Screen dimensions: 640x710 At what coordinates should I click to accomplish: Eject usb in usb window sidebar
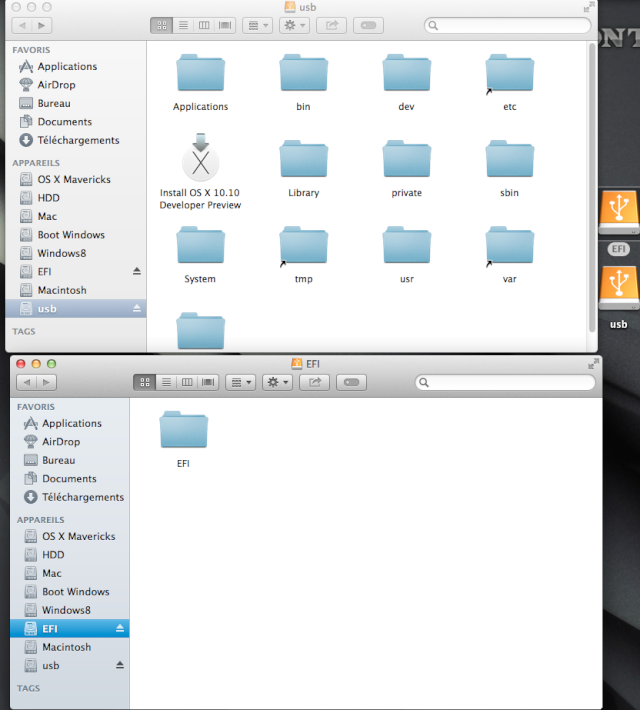(x=137, y=308)
